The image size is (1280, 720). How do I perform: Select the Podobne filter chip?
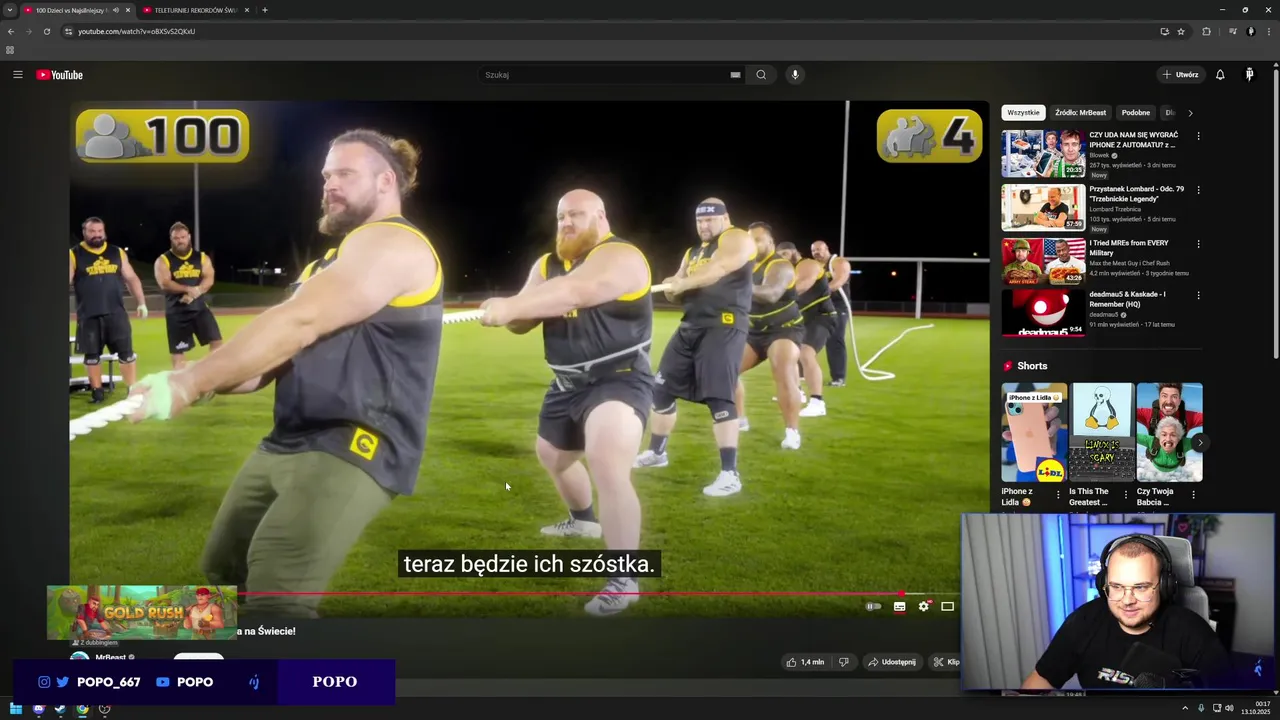[1135, 113]
